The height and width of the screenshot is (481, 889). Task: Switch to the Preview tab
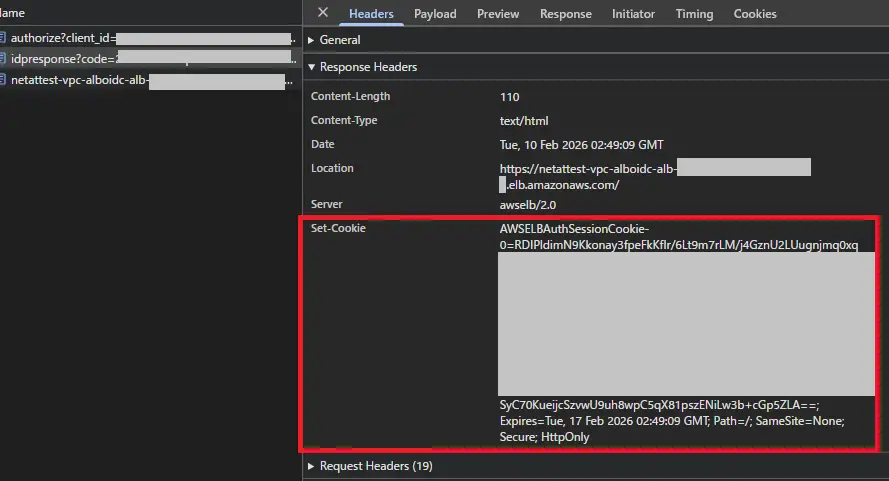pyautogui.click(x=498, y=14)
